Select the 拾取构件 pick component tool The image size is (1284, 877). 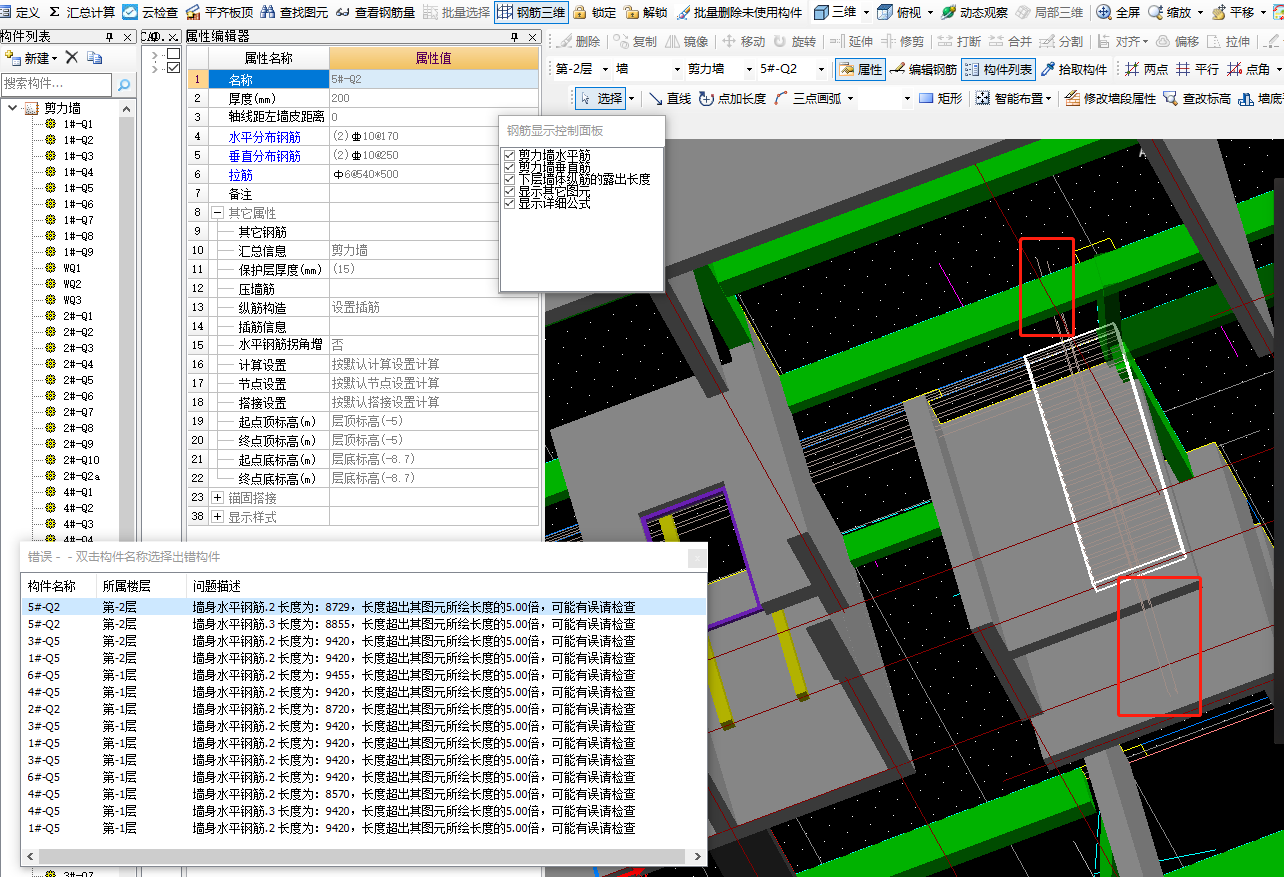(1074, 69)
